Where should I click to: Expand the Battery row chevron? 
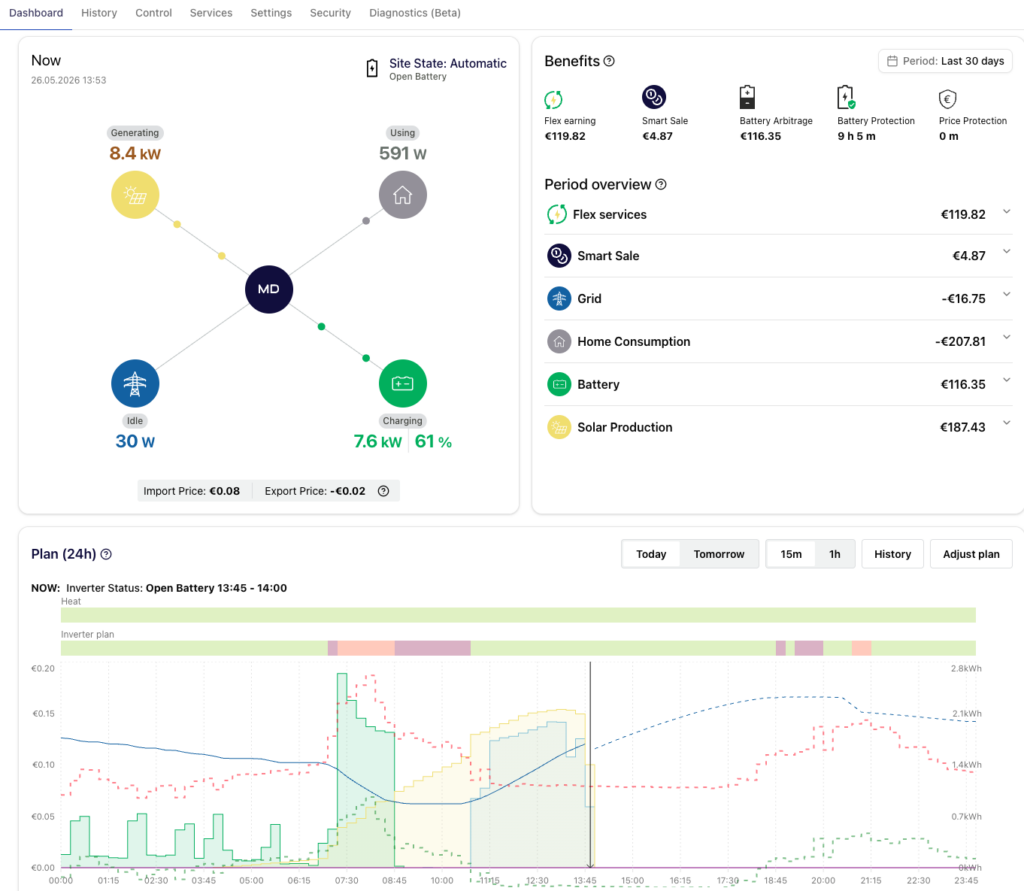click(x=1006, y=380)
